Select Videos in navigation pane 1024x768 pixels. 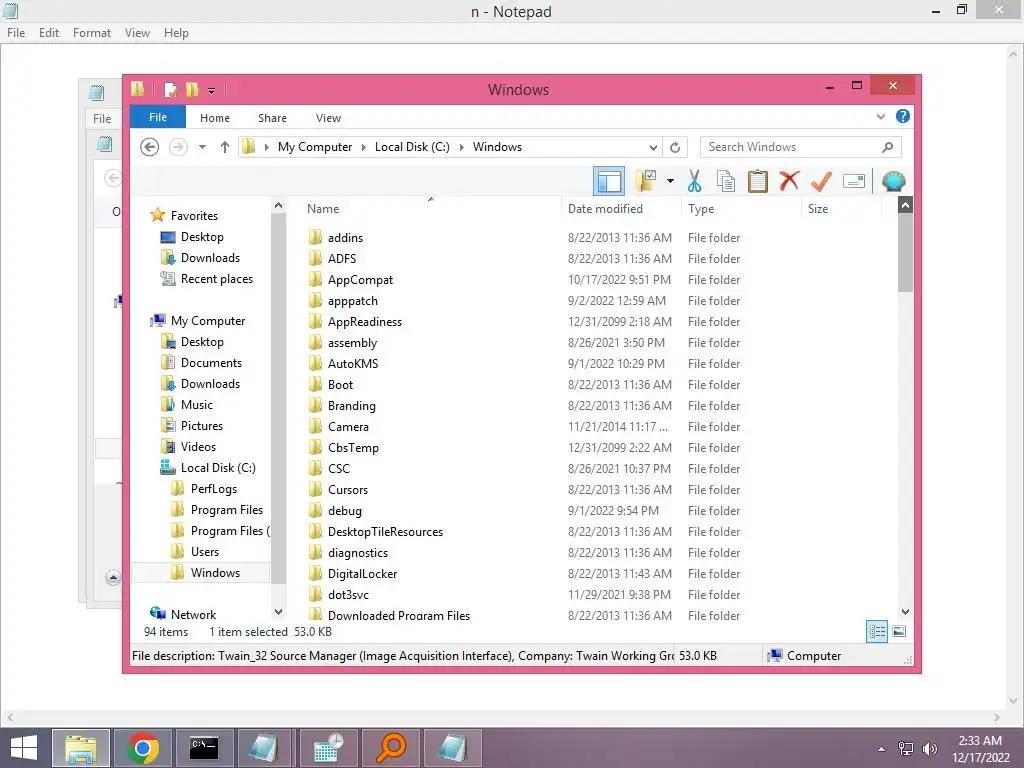tap(189, 447)
